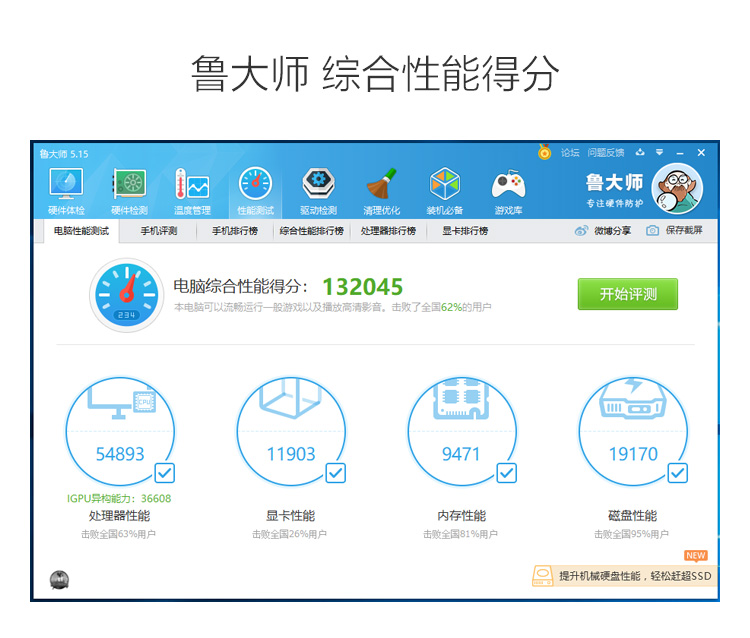Switch to 手机排行榜 tab
750x638 pixels.
235,231
